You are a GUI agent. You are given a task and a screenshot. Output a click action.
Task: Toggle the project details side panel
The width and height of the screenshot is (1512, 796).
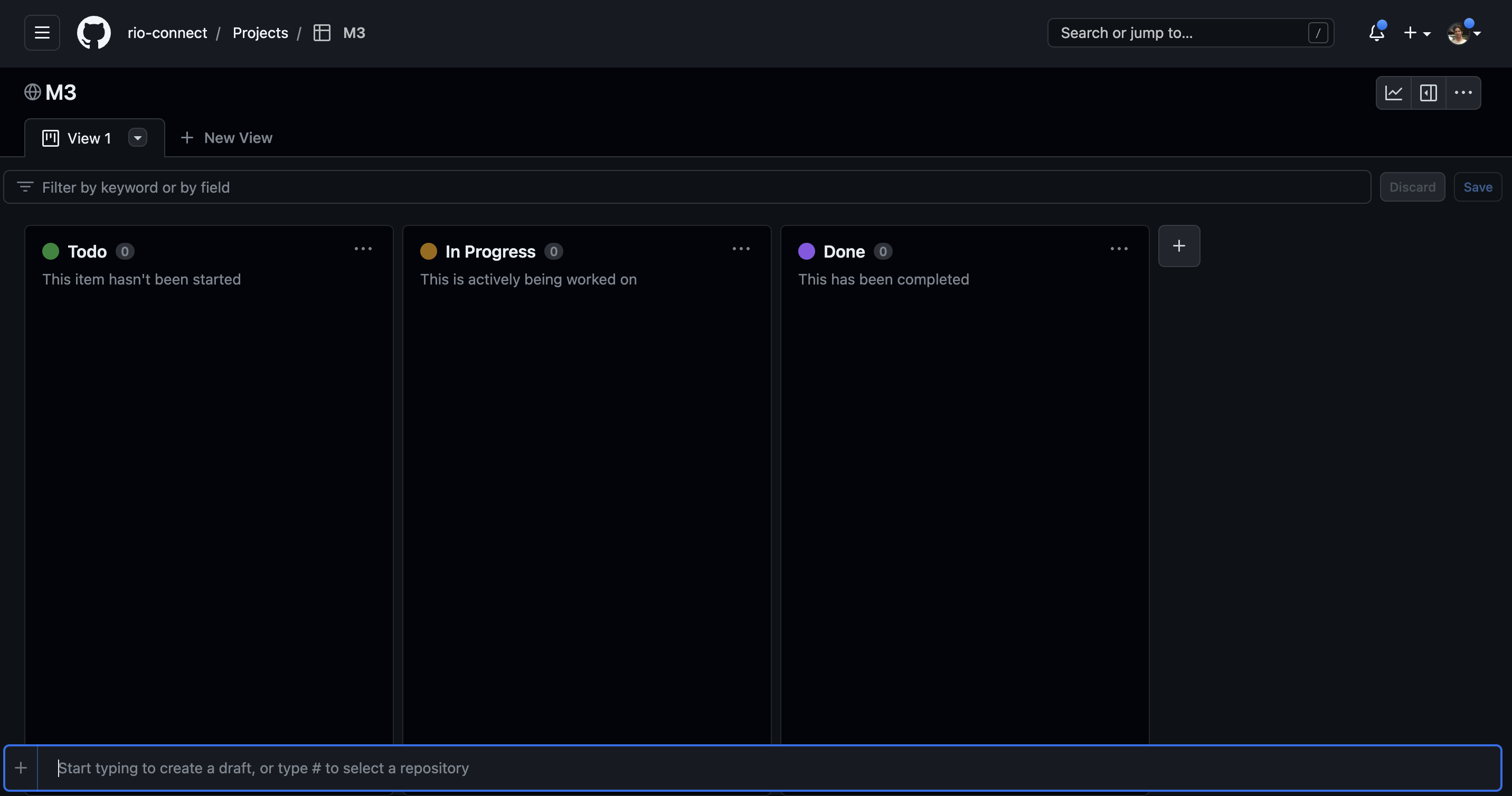[1428, 93]
